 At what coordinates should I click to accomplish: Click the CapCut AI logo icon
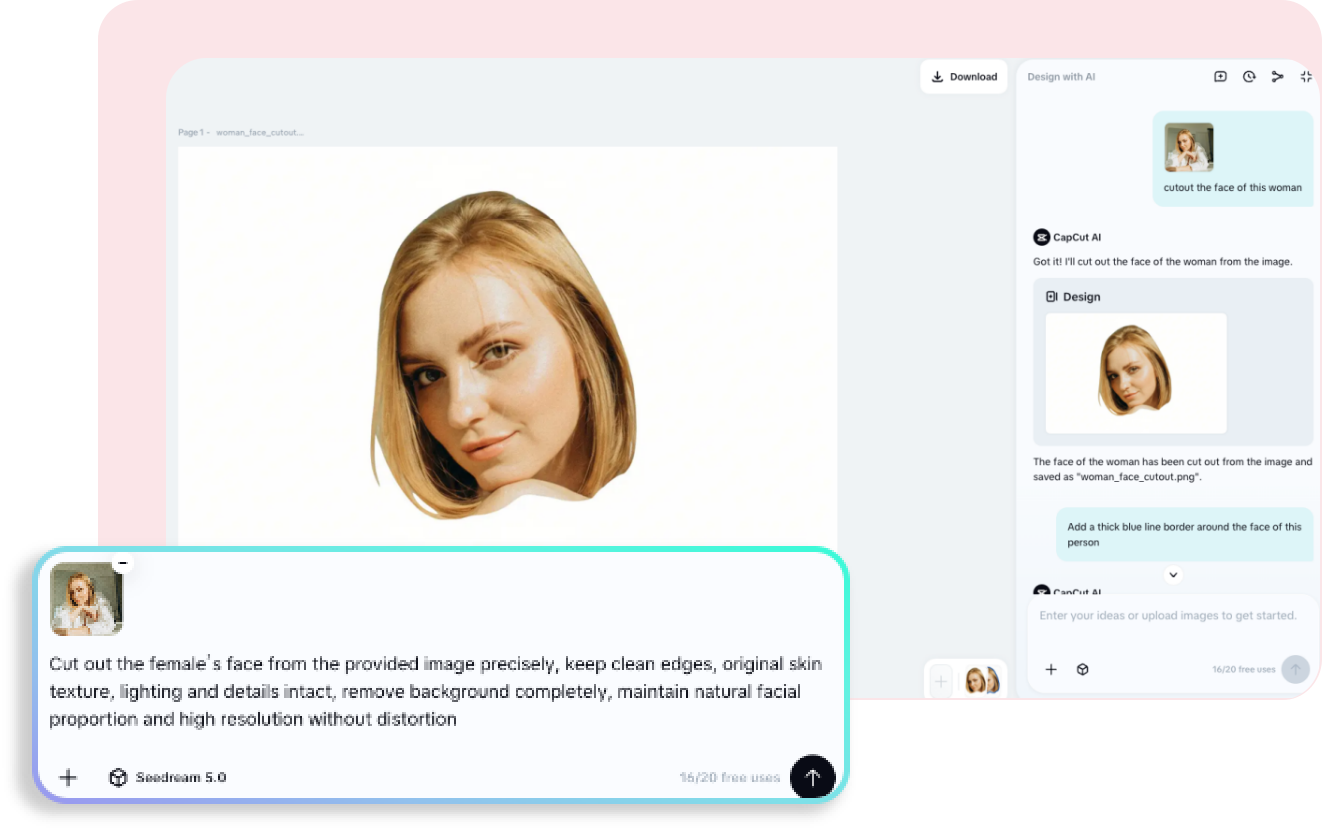click(1041, 237)
